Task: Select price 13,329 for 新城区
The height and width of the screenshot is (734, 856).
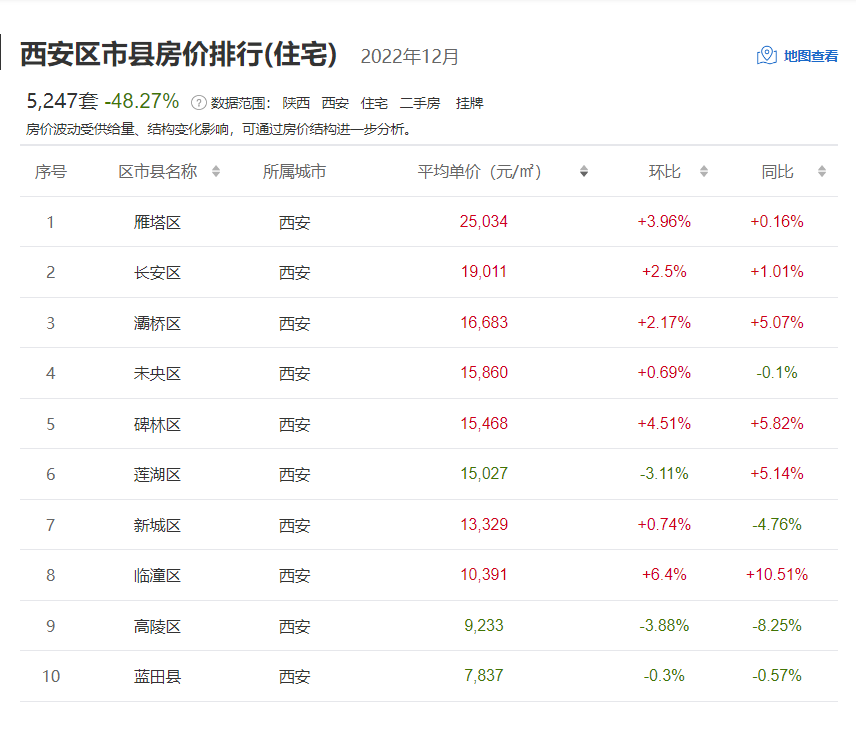Action: click(x=484, y=524)
